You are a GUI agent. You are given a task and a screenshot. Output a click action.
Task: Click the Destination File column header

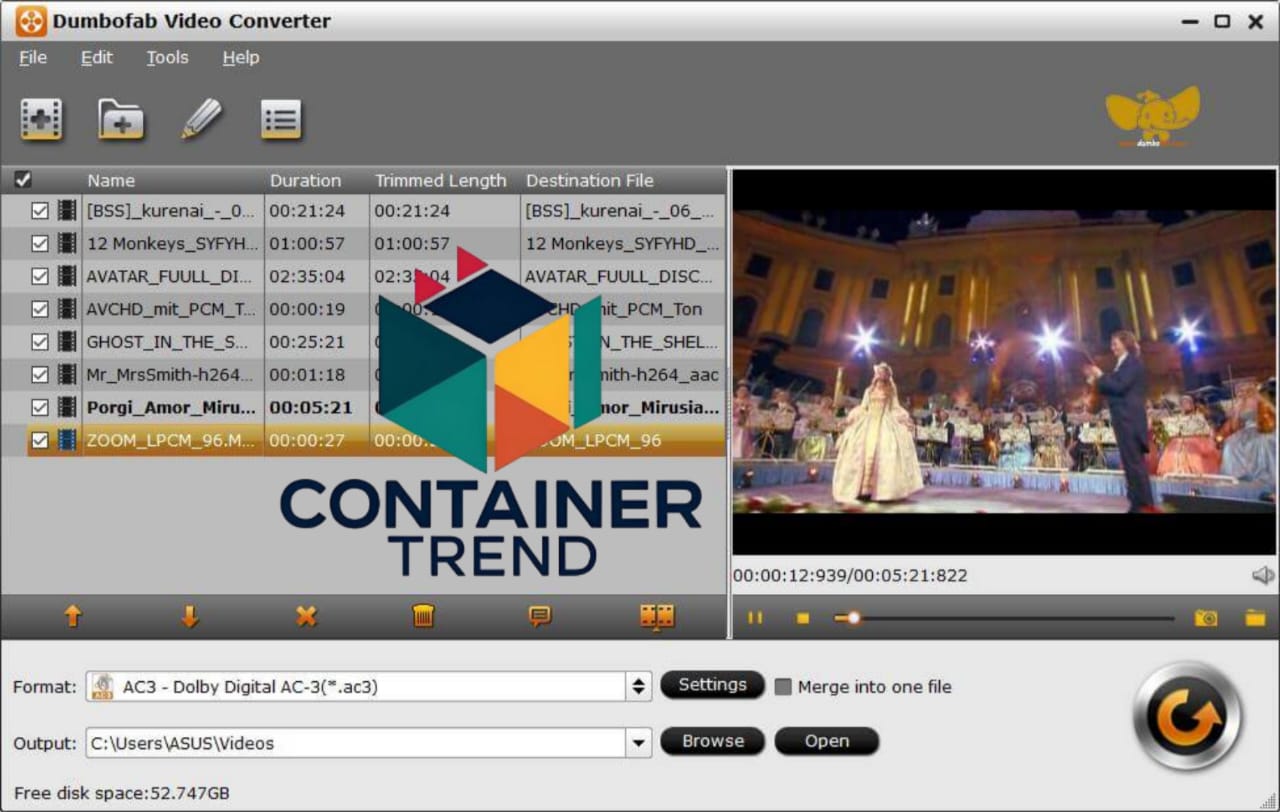(x=590, y=180)
